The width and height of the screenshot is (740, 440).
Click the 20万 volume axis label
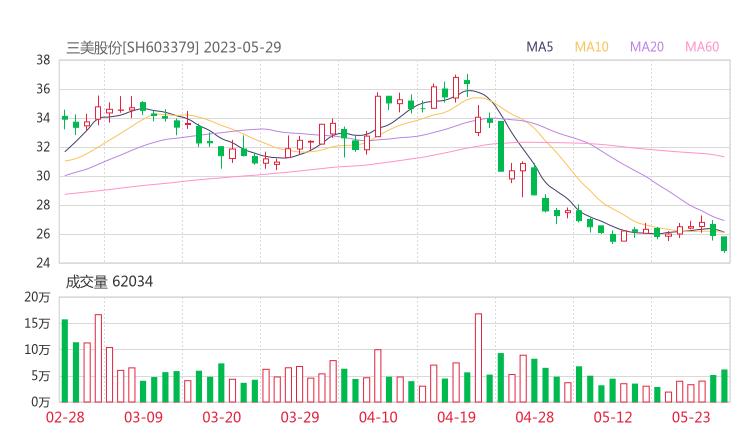tap(37, 297)
